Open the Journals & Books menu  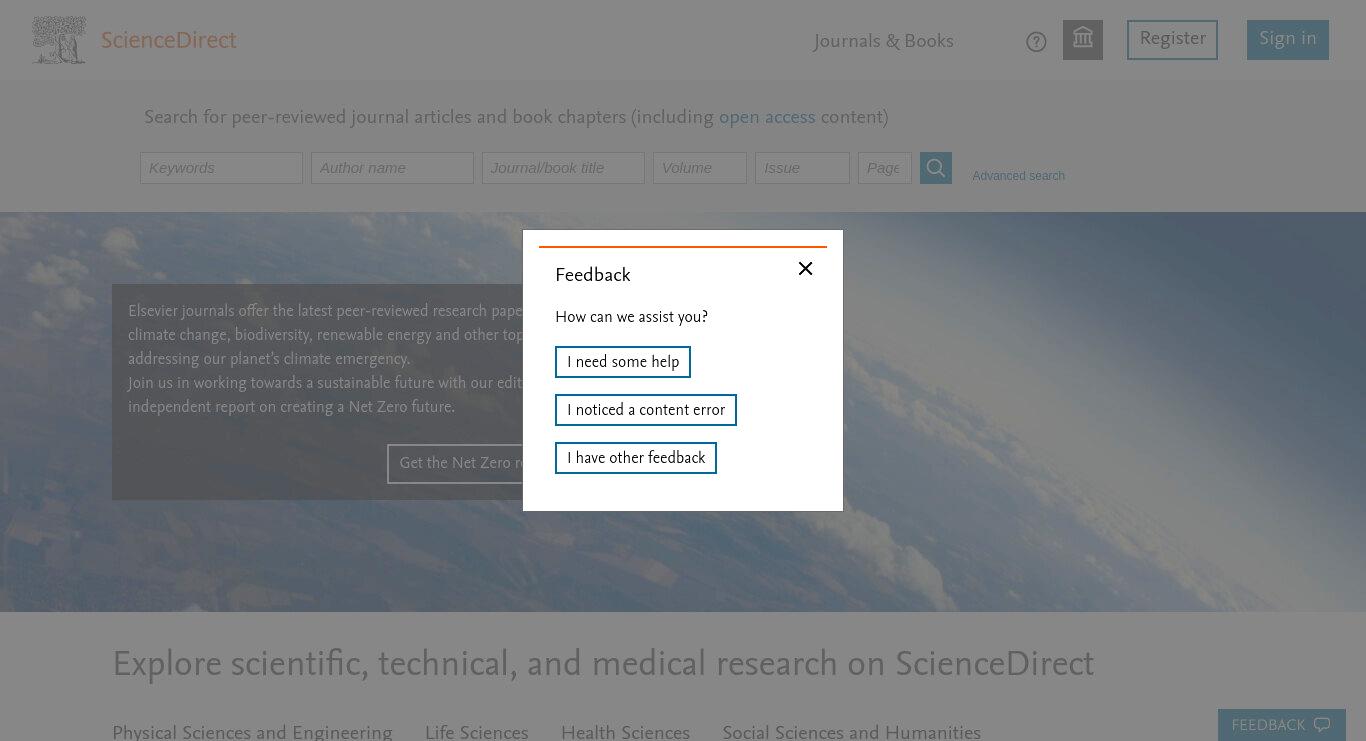884,41
